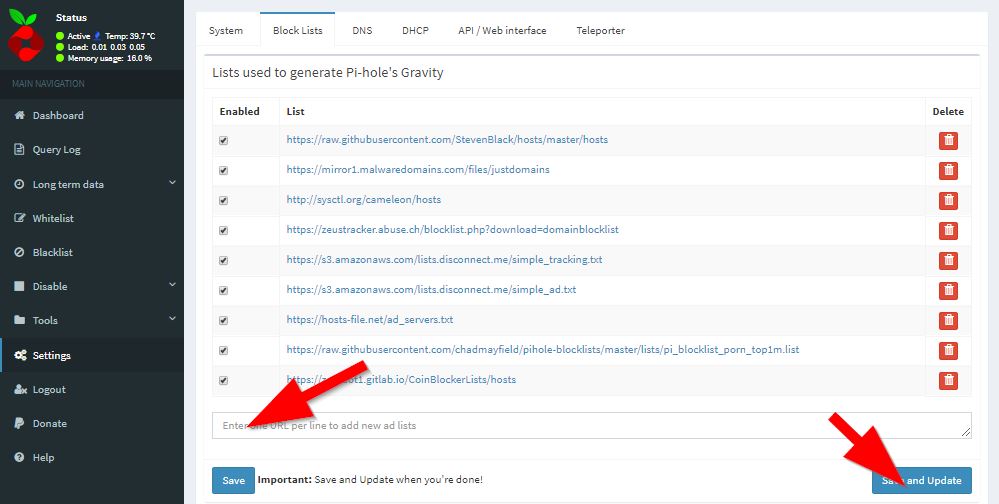Delete the simple_ad.txt list
999x504 pixels.
(948, 291)
